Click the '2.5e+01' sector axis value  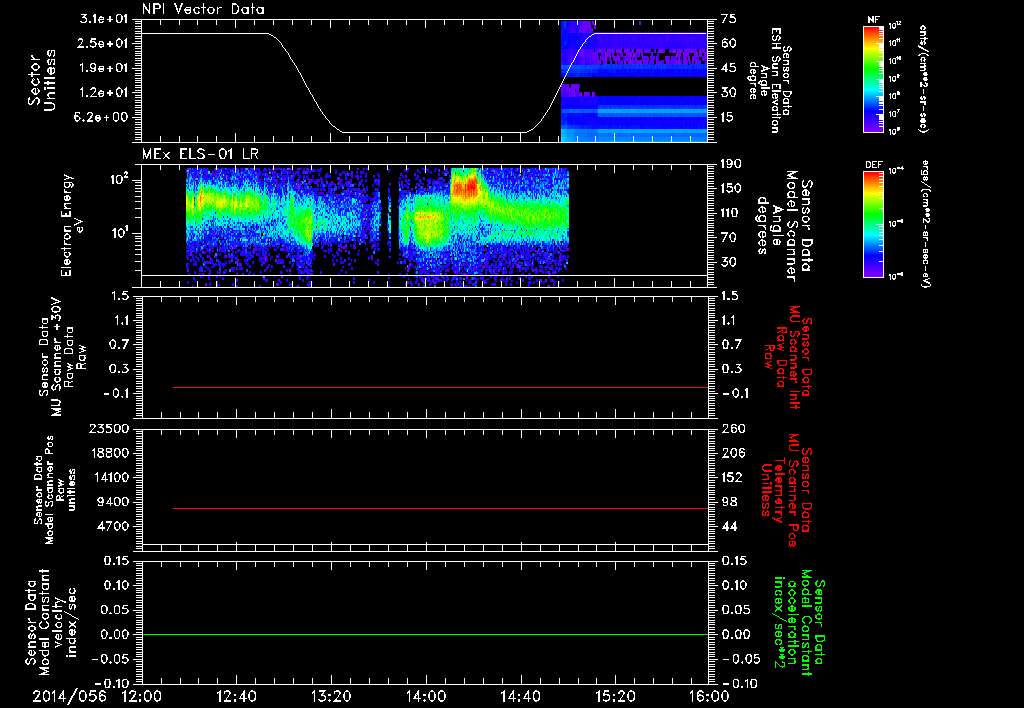point(105,43)
